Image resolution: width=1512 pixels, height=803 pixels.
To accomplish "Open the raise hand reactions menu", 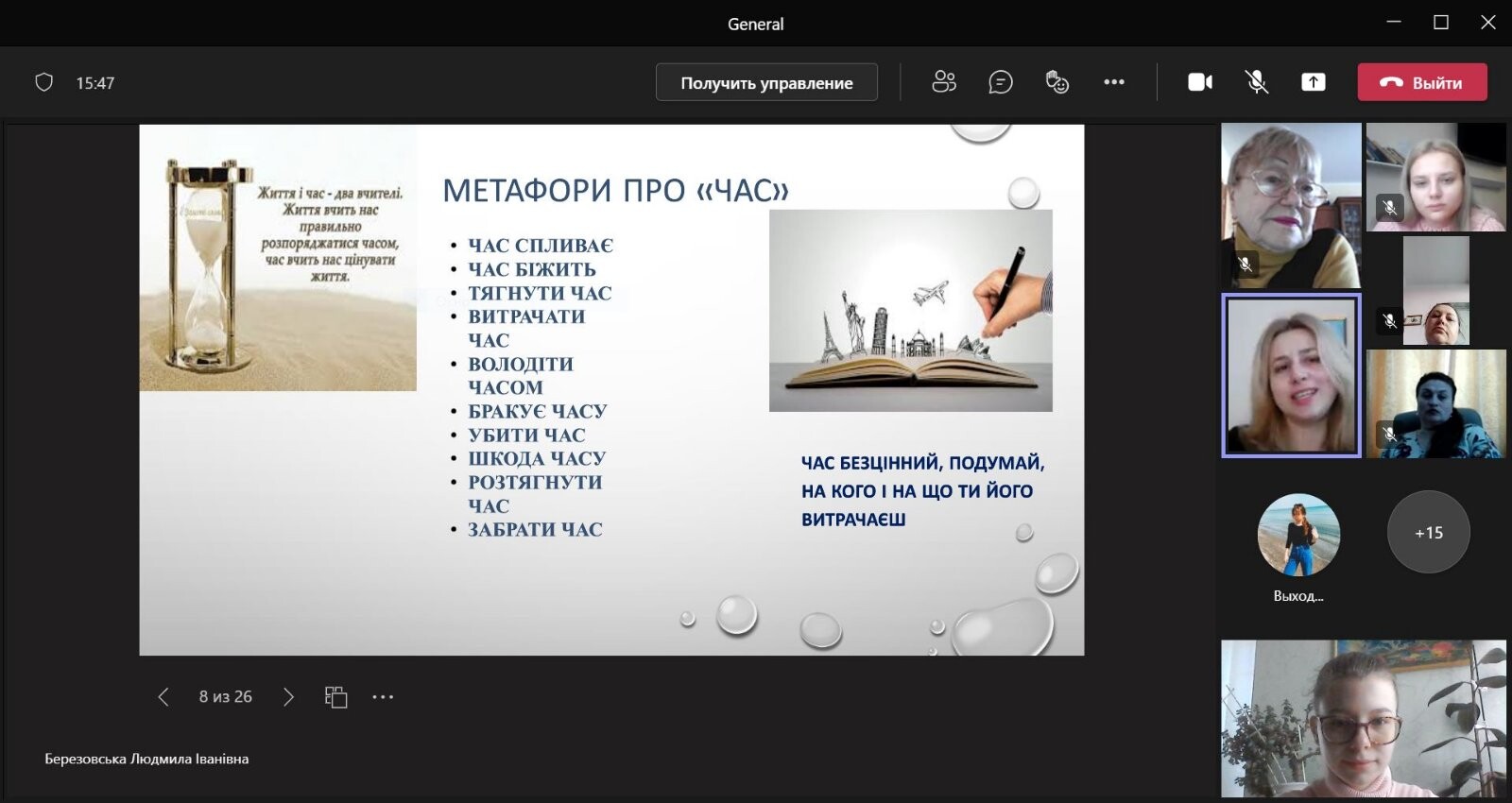I will point(1057,82).
